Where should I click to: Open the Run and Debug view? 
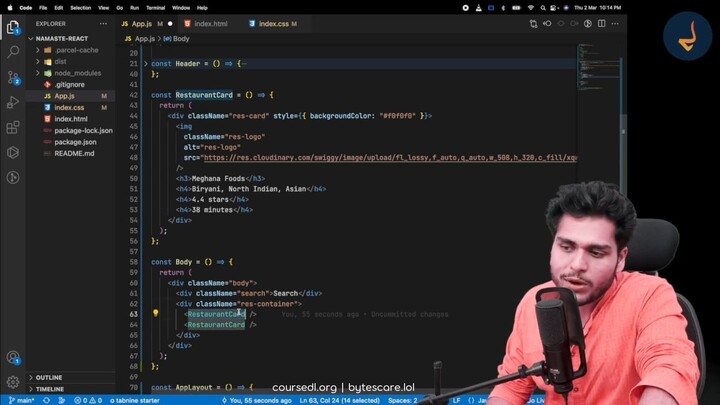[x=13, y=102]
